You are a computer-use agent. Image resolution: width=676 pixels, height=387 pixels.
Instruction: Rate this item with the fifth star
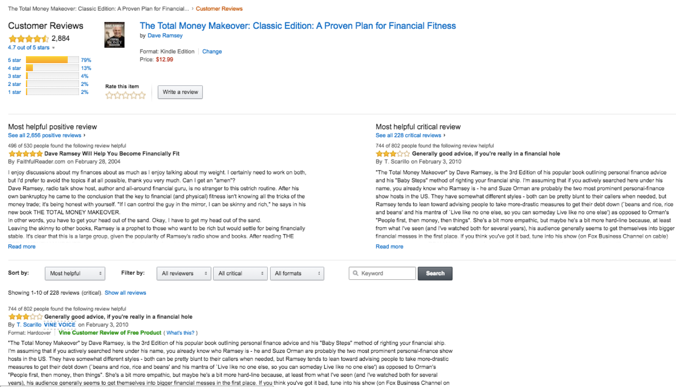click(142, 95)
